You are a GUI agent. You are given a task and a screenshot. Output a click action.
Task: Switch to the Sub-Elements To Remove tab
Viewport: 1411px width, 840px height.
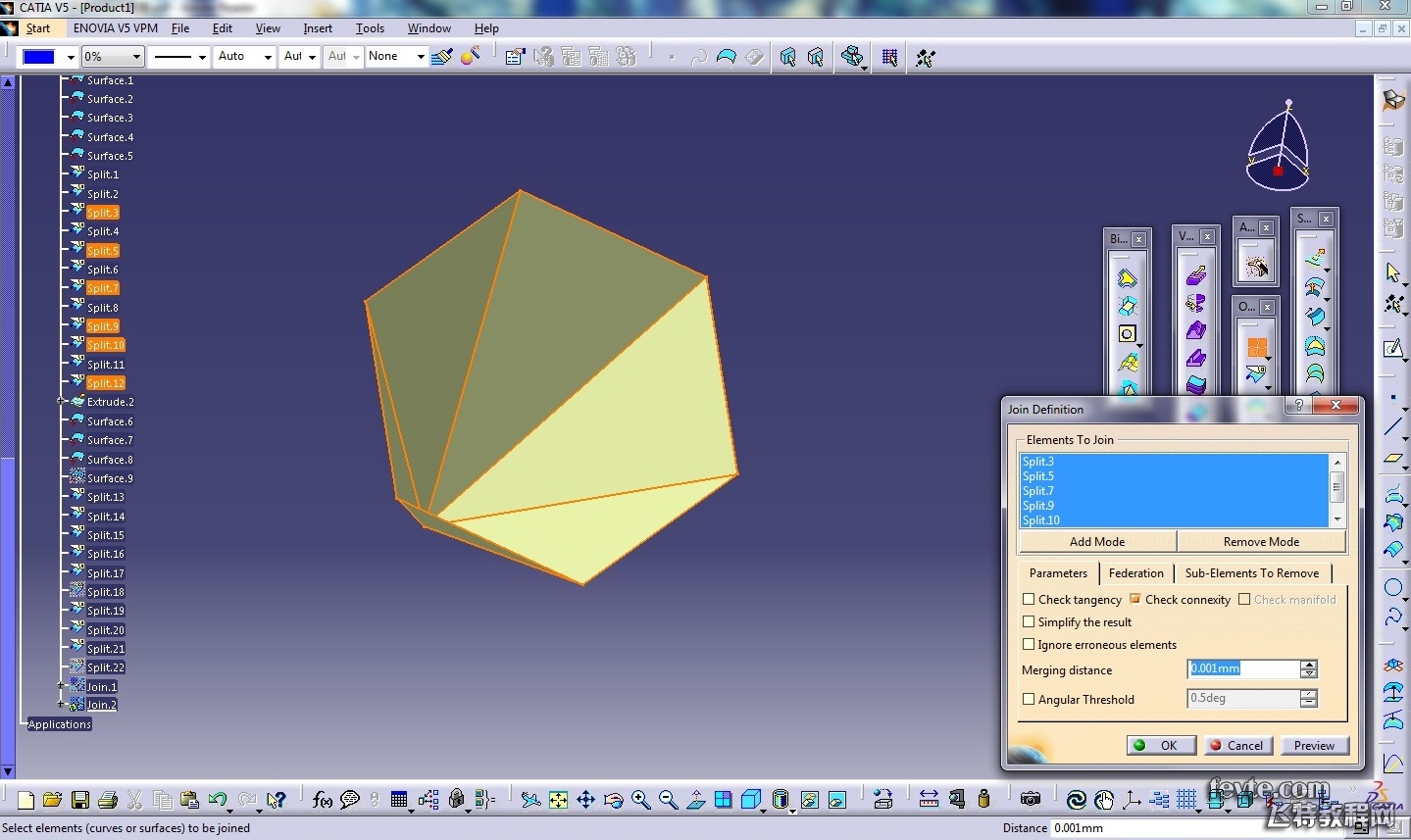(x=1252, y=573)
